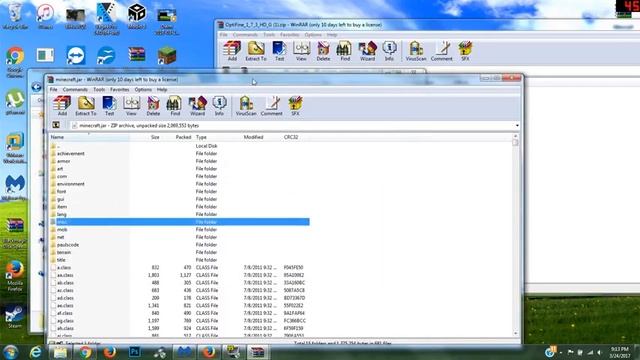Viewport: 640px width, 360px height.
Task: Click Comment in the OptiFine WinRAR window
Action: pyautogui.click(x=442, y=51)
